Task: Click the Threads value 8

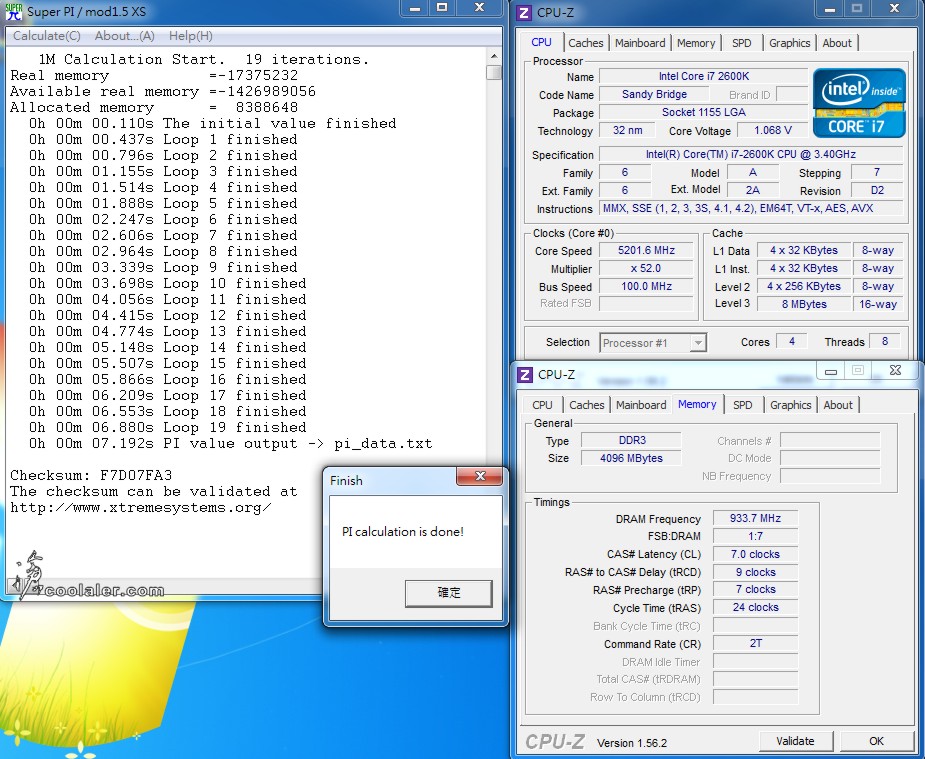Action: coord(884,341)
